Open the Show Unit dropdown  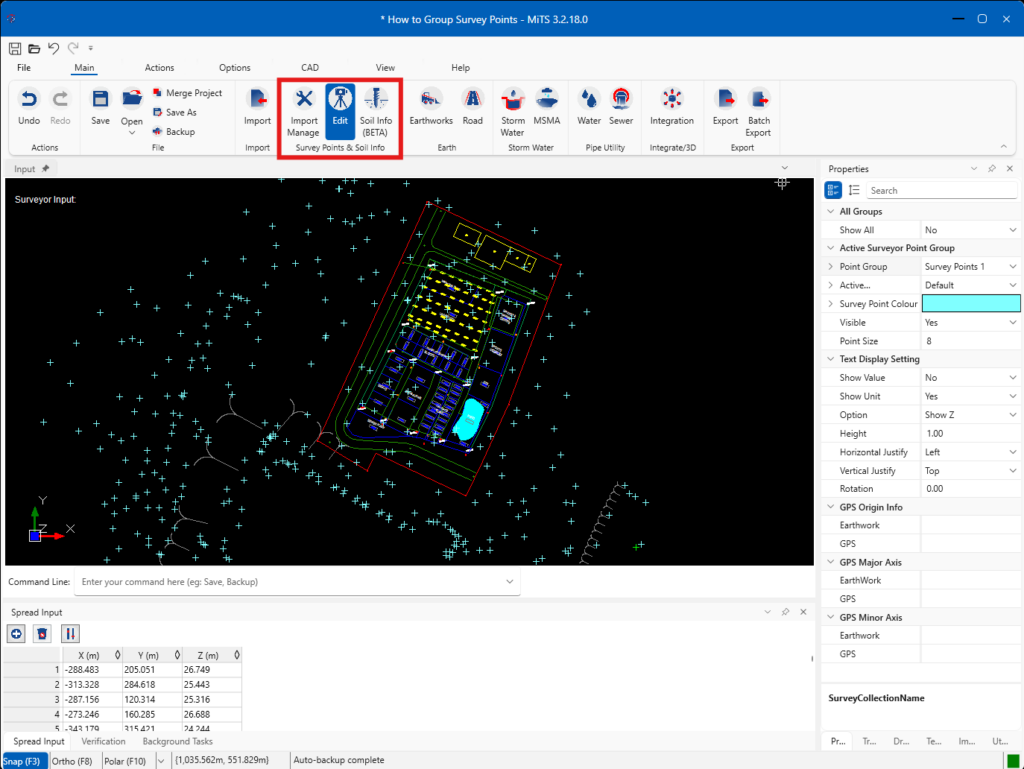tap(1012, 396)
